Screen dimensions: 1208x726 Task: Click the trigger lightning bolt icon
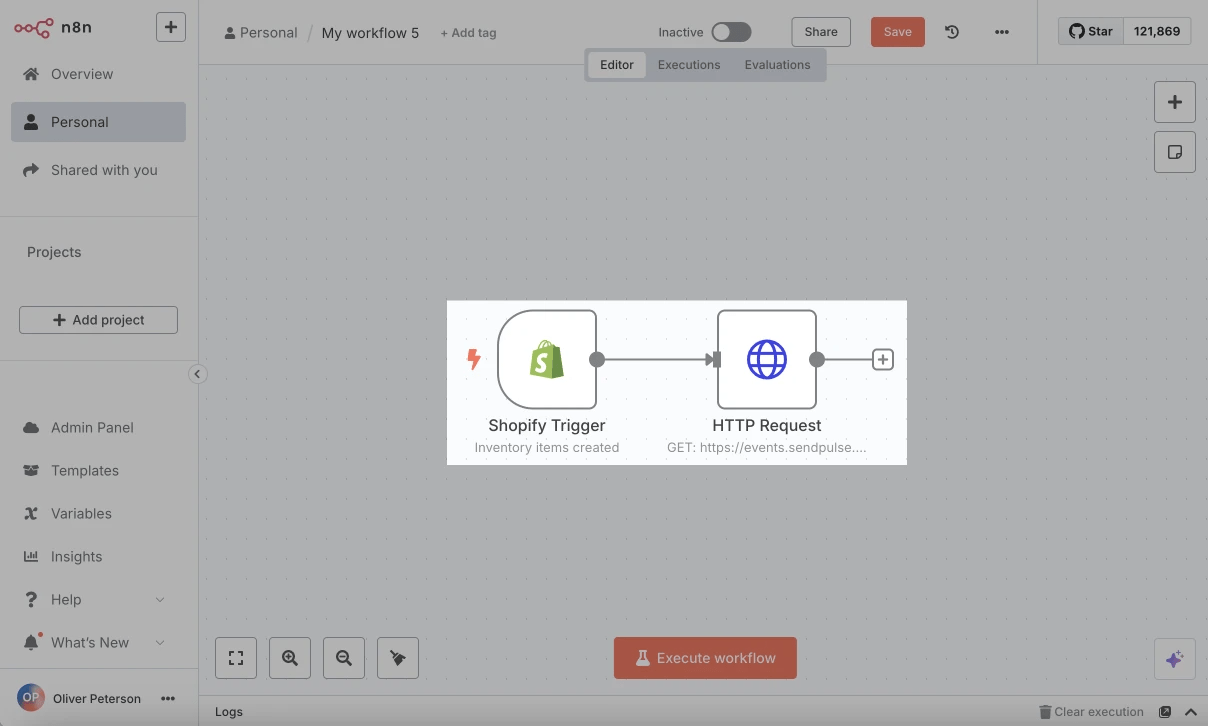click(x=474, y=359)
